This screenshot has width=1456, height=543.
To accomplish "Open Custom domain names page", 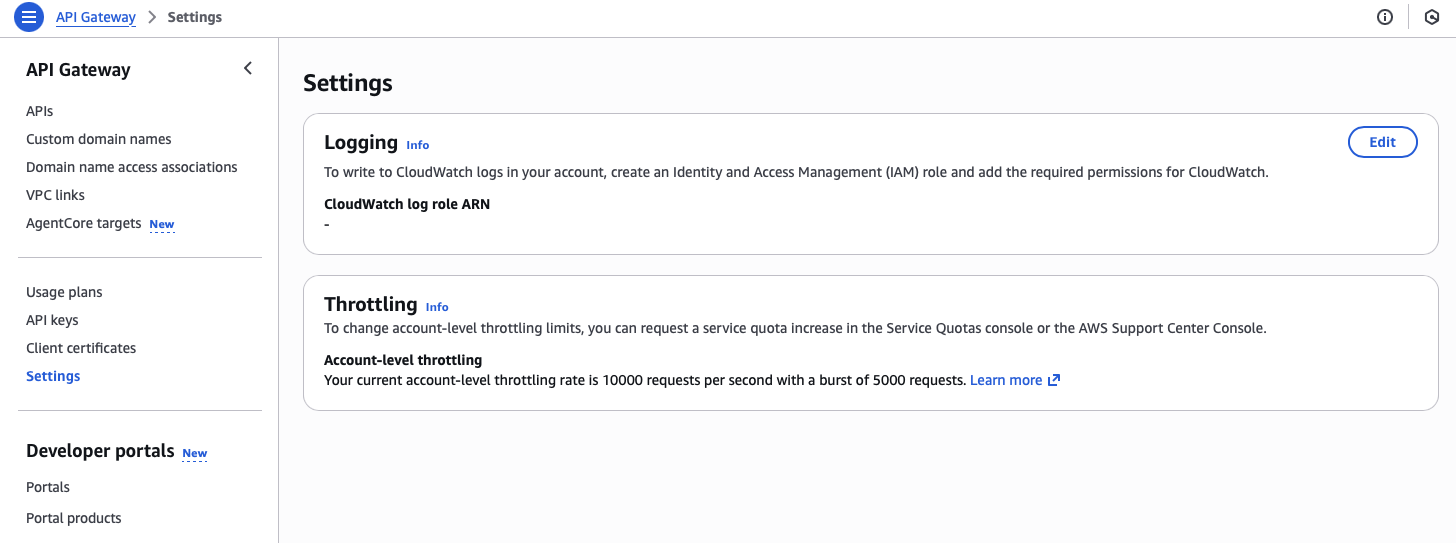I will click(x=99, y=139).
